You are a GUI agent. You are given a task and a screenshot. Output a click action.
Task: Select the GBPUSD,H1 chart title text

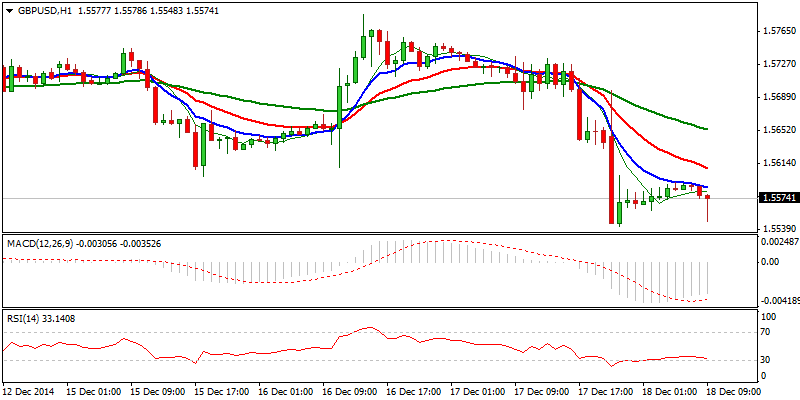[43, 11]
